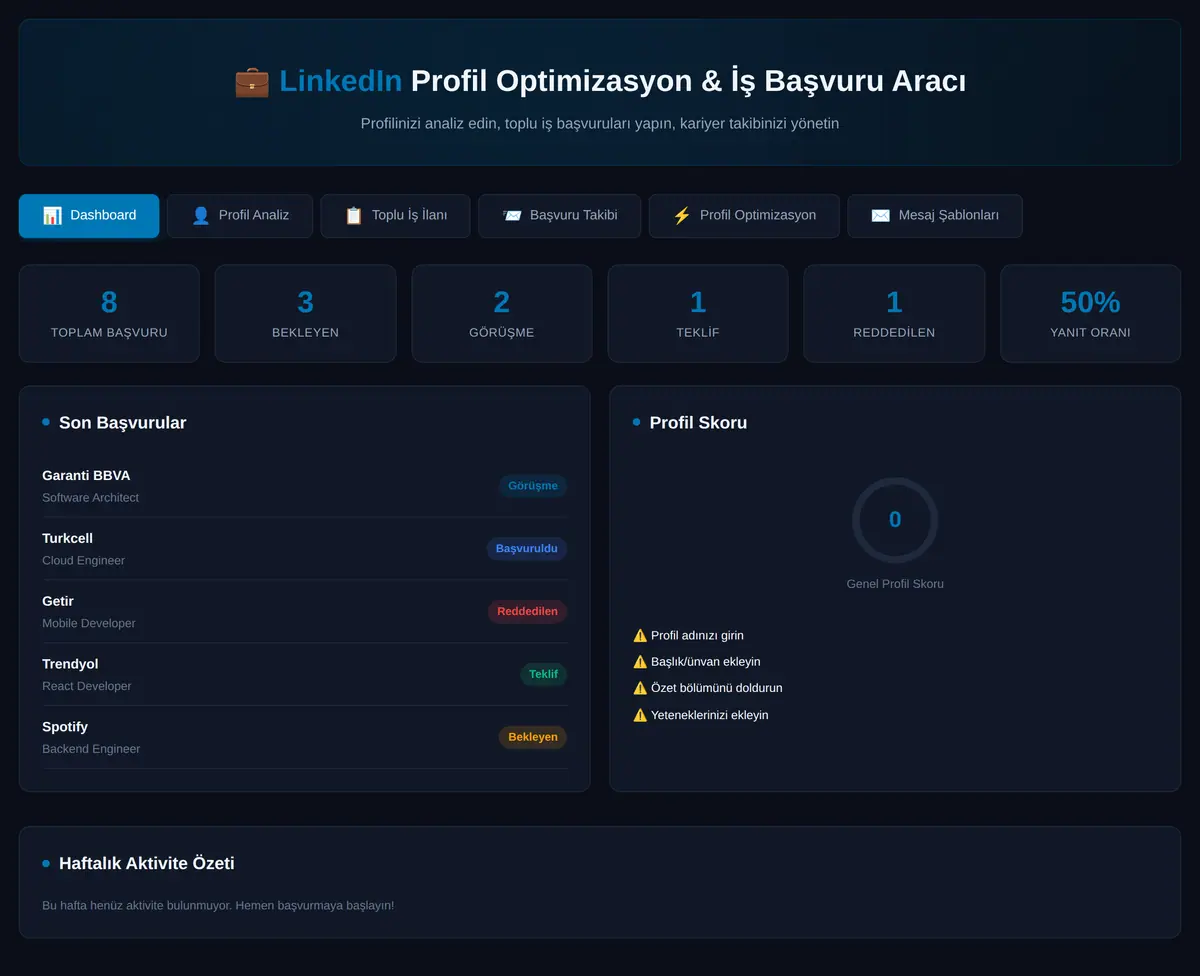Click warning icon beside 'Profil adınızı girin'
Screen dimensions: 1200x976
pyautogui.click(x=640, y=635)
